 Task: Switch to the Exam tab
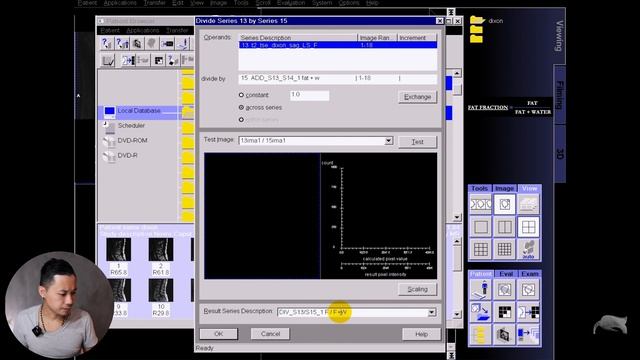(x=530, y=273)
